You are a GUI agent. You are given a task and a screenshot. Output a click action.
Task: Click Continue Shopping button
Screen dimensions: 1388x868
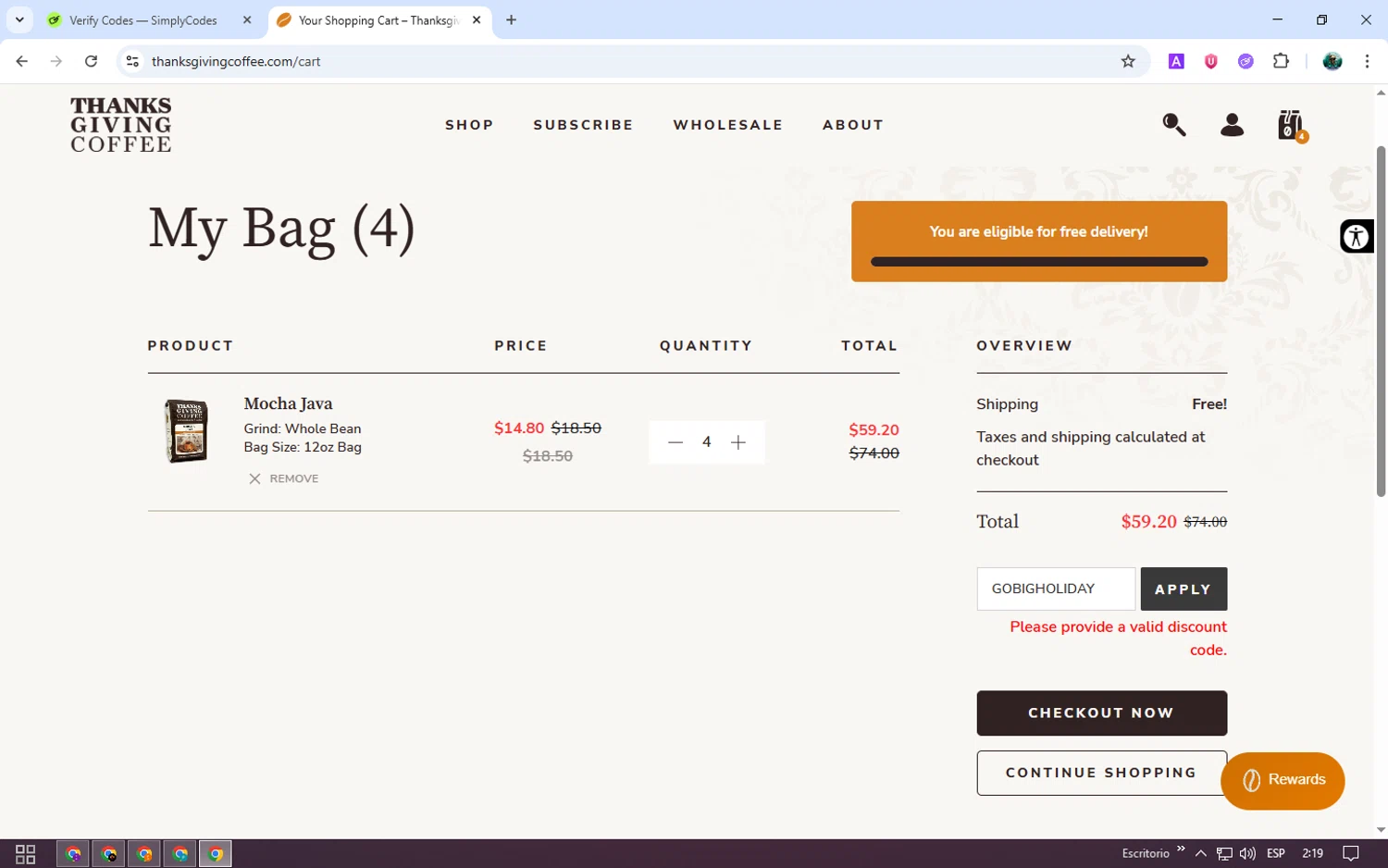(1101, 773)
